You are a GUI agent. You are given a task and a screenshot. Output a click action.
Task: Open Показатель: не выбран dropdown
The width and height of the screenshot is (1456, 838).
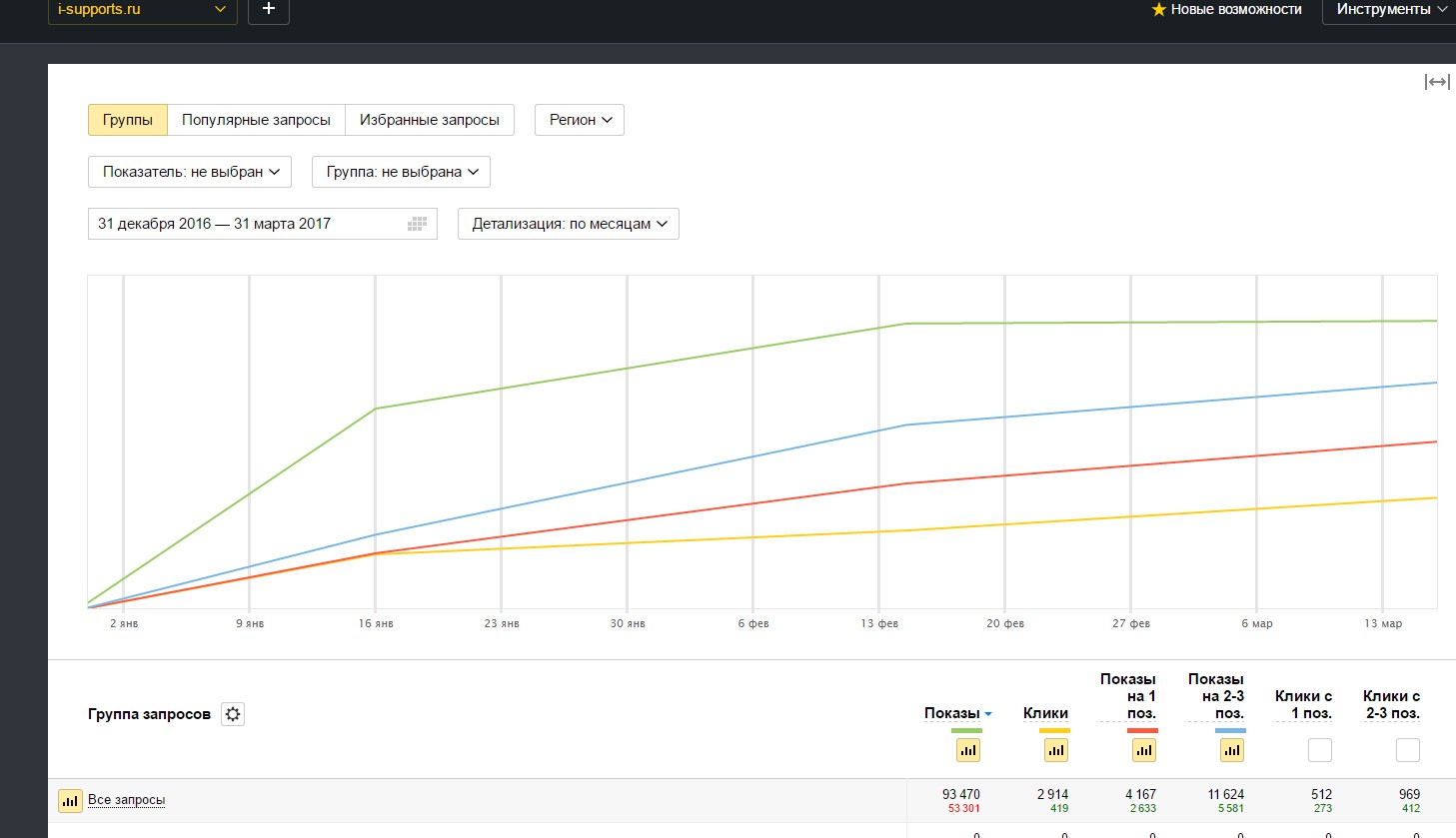point(190,172)
